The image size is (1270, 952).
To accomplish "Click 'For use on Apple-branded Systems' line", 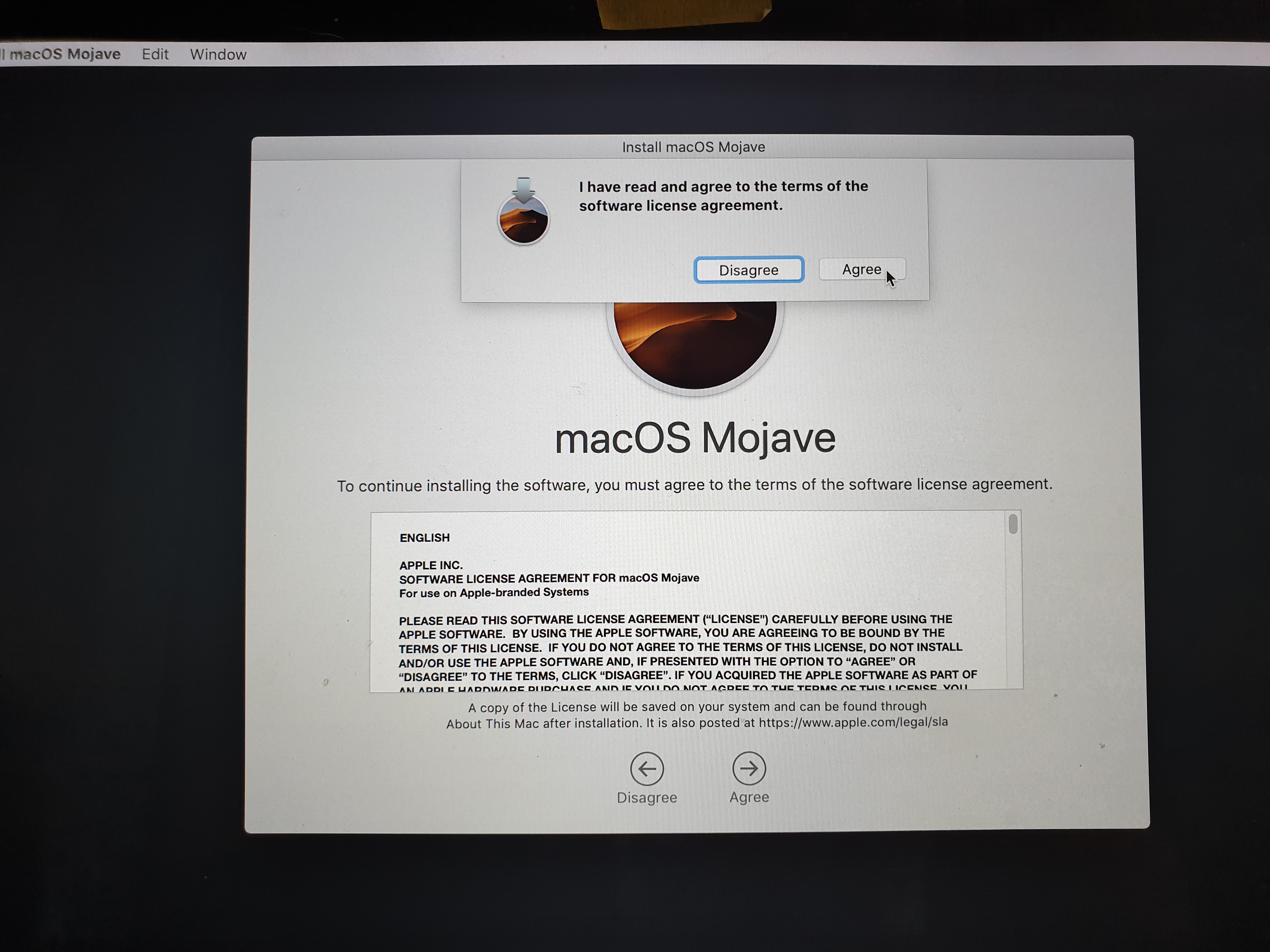I will coord(494,592).
